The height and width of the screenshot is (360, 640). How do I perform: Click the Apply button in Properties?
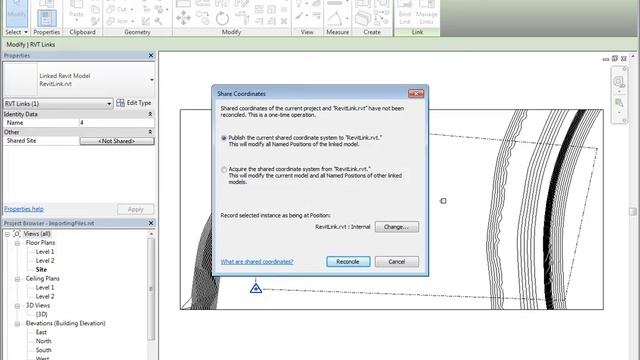[x=136, y=209]
